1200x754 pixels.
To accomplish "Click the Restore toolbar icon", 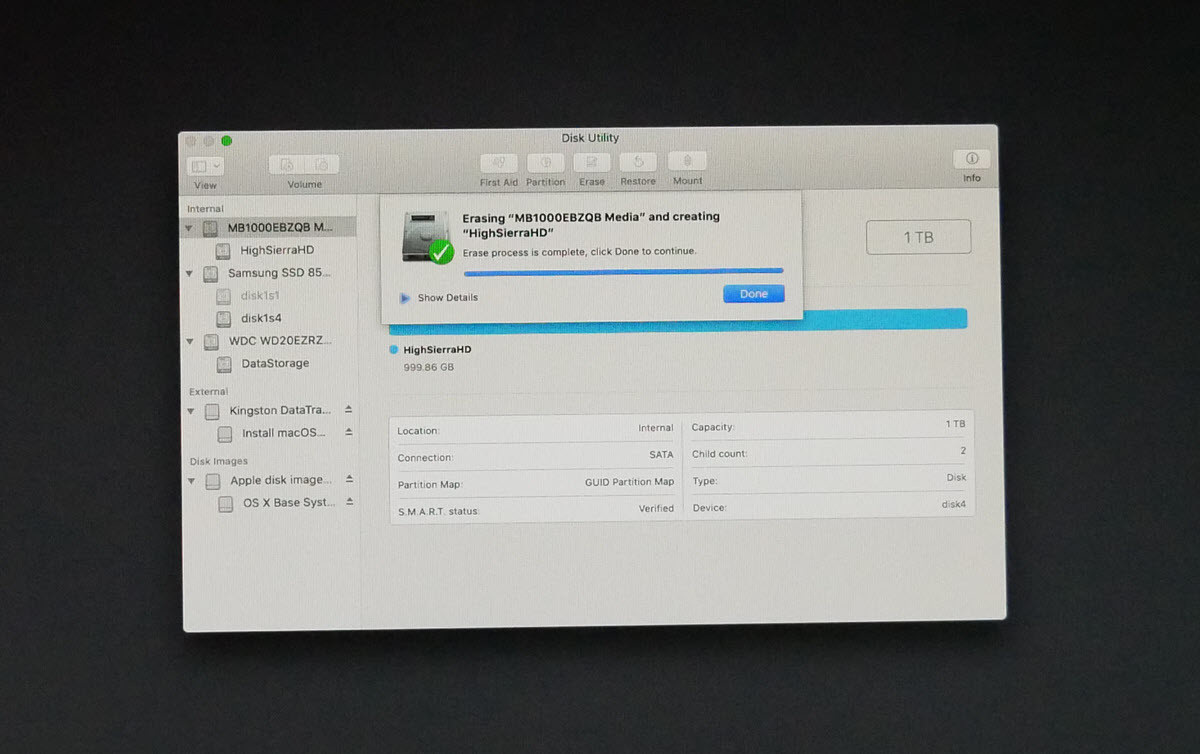I will tap(638, 162).
